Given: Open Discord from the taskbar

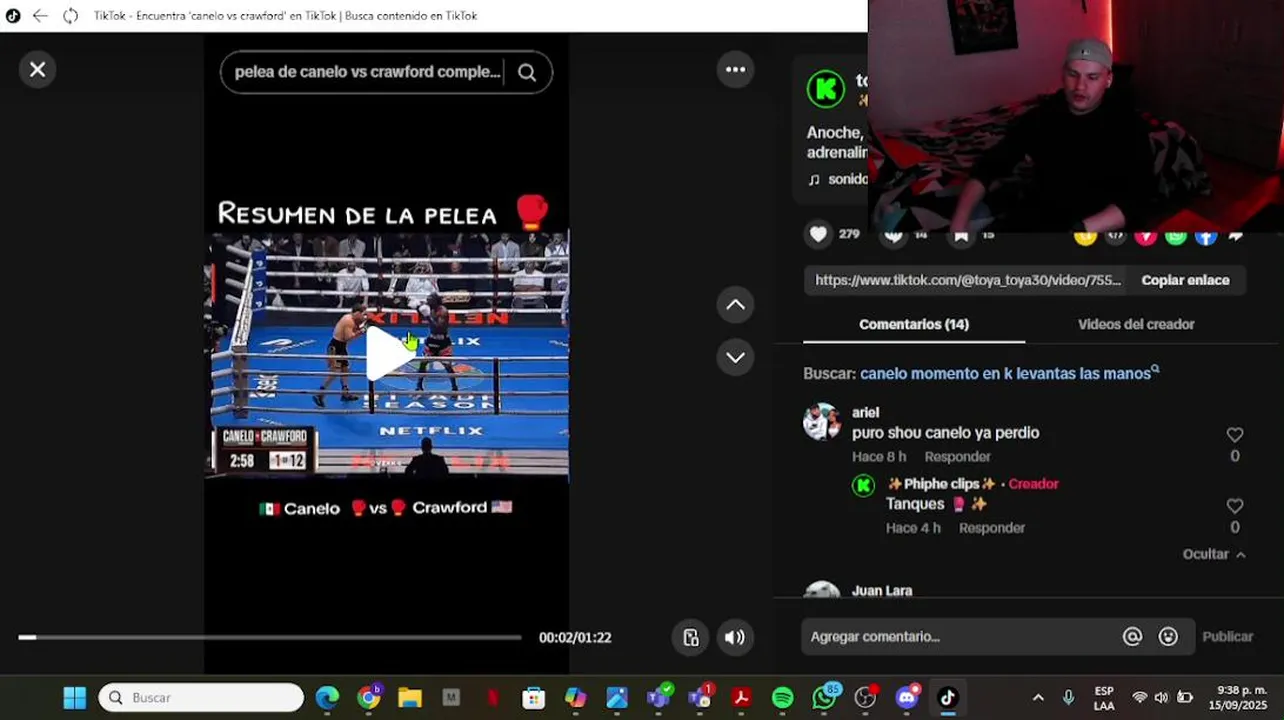Looking at the screenshot, I should tap(907, 697).
